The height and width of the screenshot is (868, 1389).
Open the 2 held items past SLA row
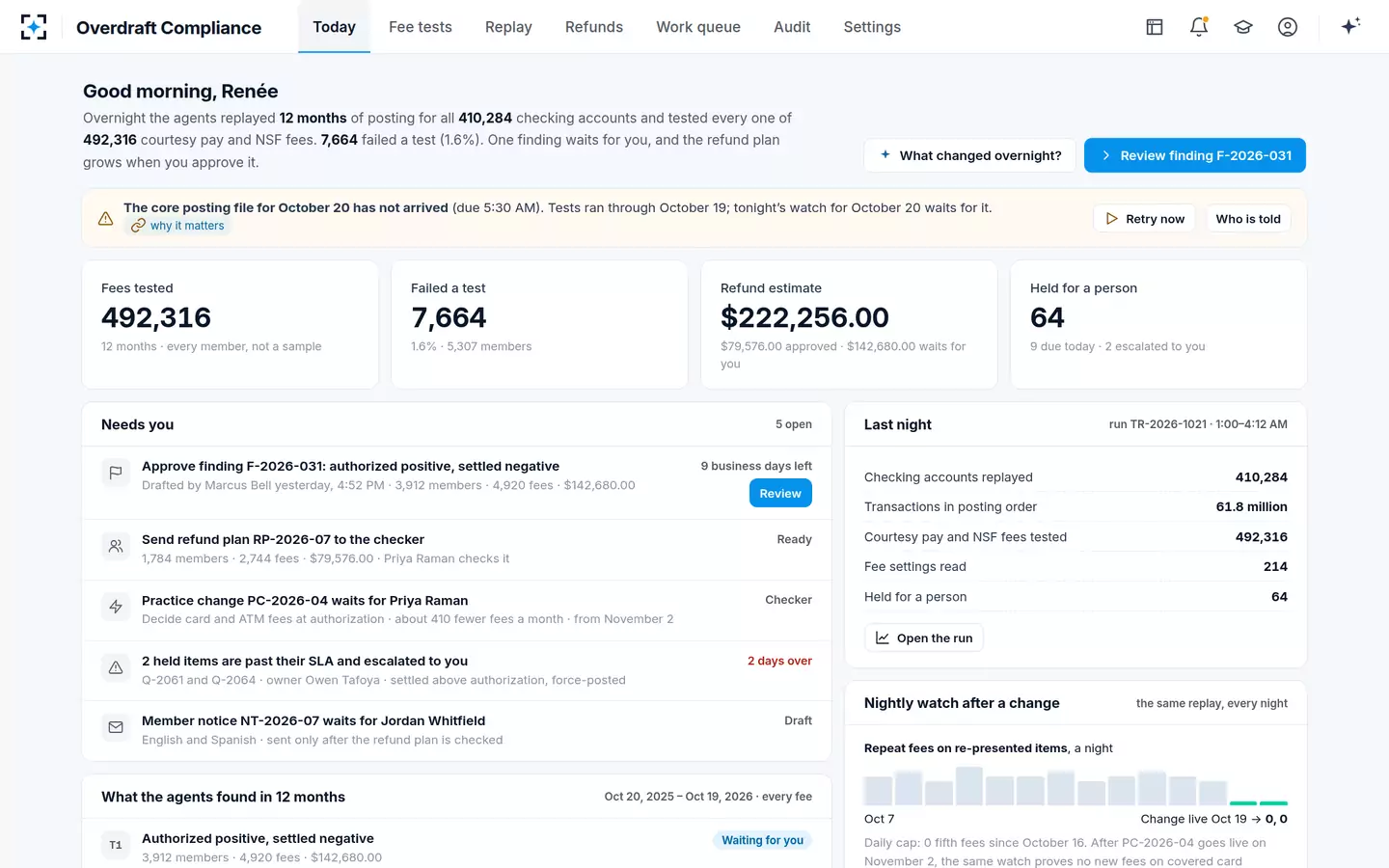tap(456, 670)
